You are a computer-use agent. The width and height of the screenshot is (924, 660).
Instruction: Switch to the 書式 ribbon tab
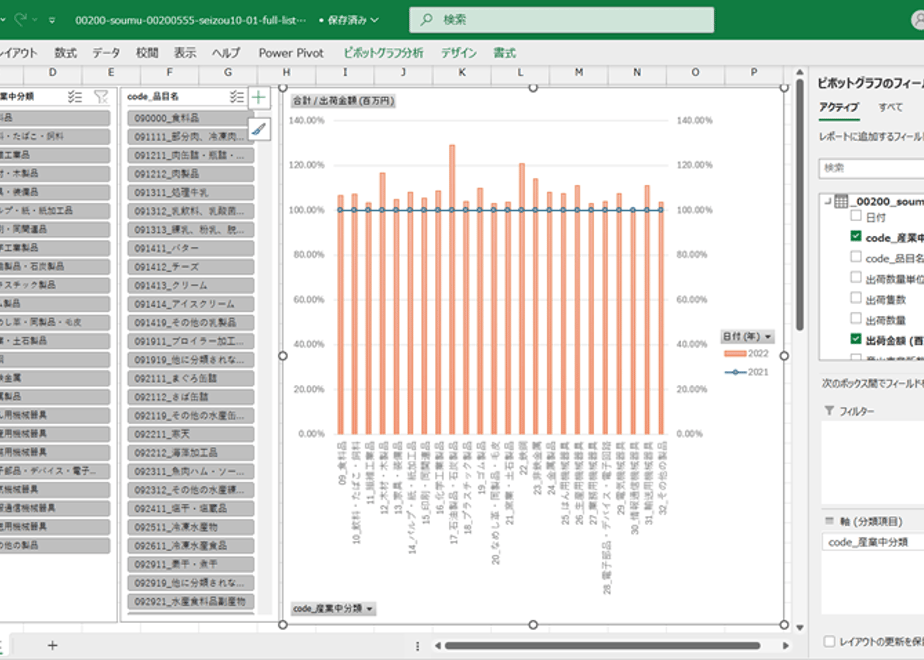coord(504,53)
